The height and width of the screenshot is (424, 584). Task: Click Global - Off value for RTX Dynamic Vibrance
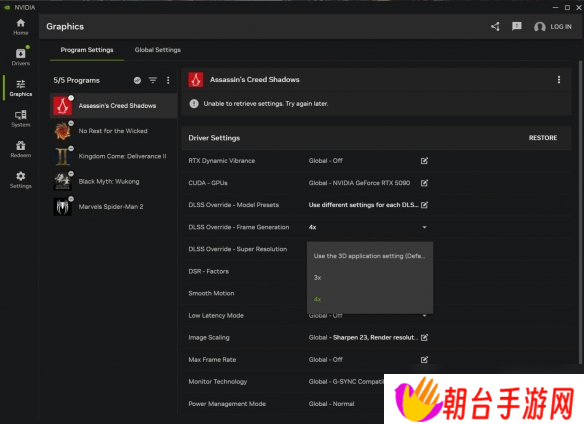326,161
